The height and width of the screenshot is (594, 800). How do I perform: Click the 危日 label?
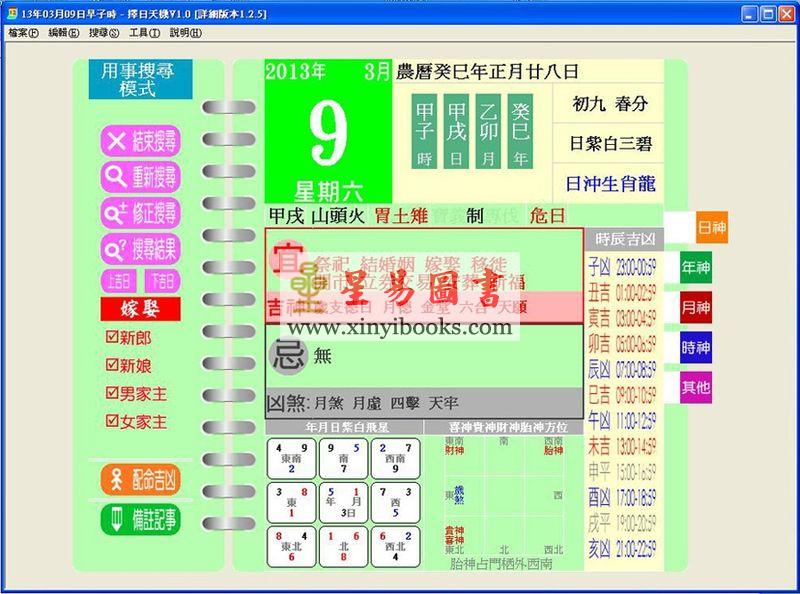(x=547, y=216)
